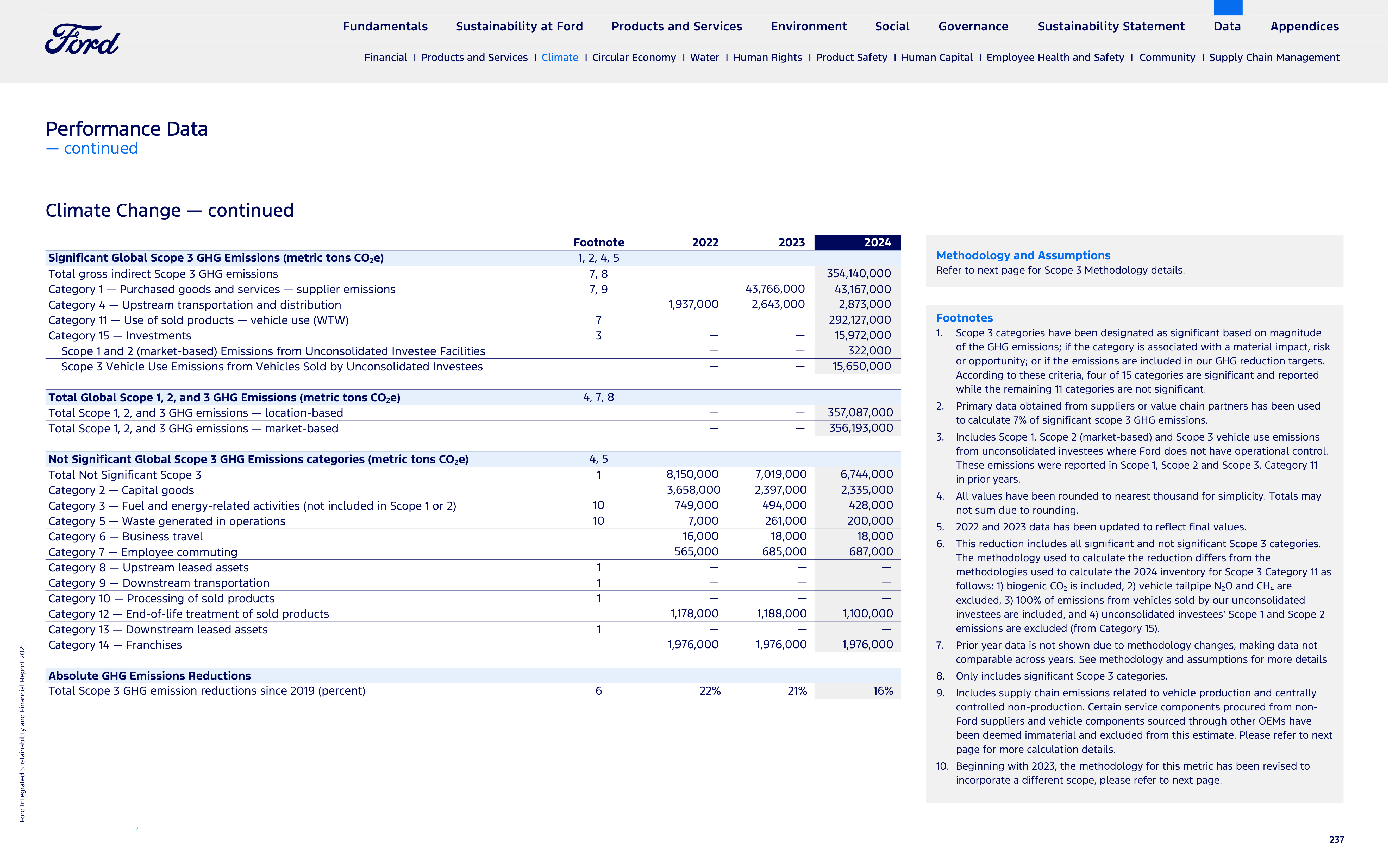The width and height of the screenshot is (1389, 868).
Task: Click the 'Footnotes' heading
Action: click(964, 318)
